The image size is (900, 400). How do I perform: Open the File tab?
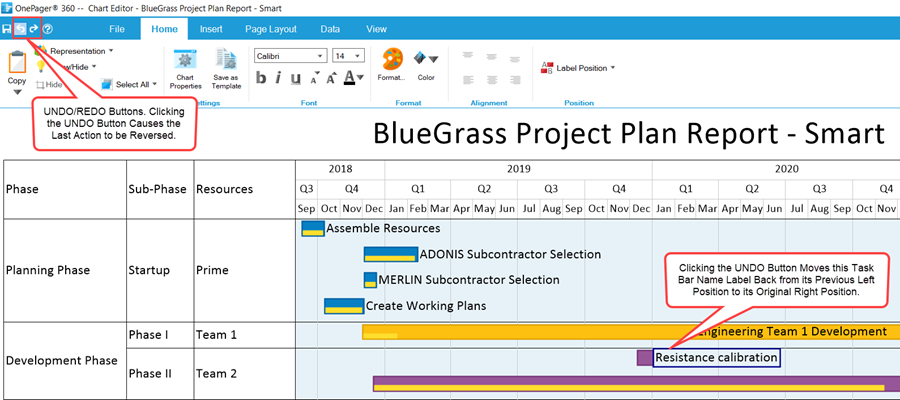[117, 29]
